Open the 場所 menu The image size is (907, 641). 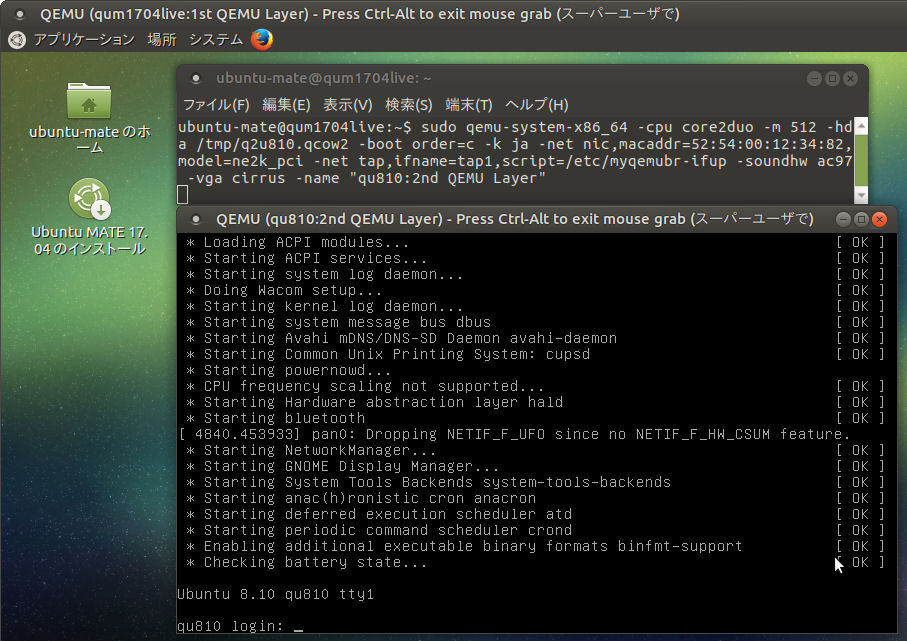tap(161, 39)
